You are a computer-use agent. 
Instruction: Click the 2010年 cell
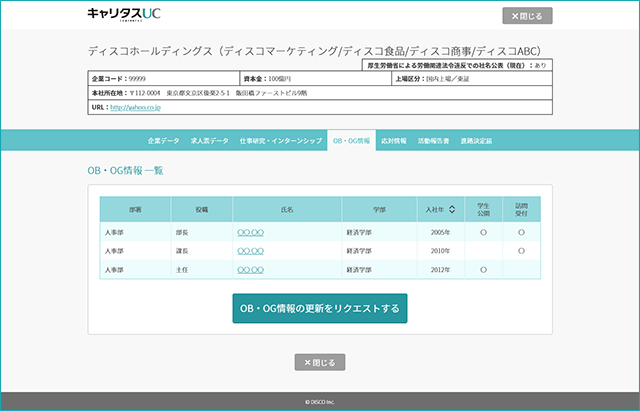click(440, 251)
